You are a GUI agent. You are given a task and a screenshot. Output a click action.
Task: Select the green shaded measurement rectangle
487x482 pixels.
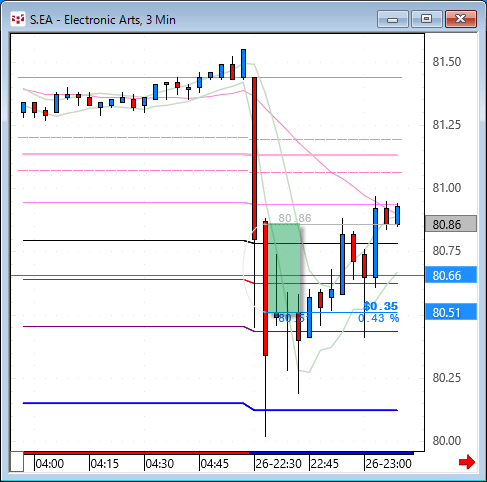[284, 268]
